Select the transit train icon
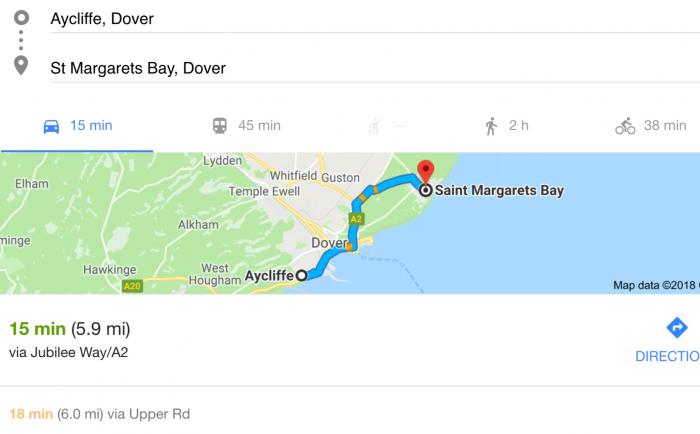700x434 pixels. (219, 126)
